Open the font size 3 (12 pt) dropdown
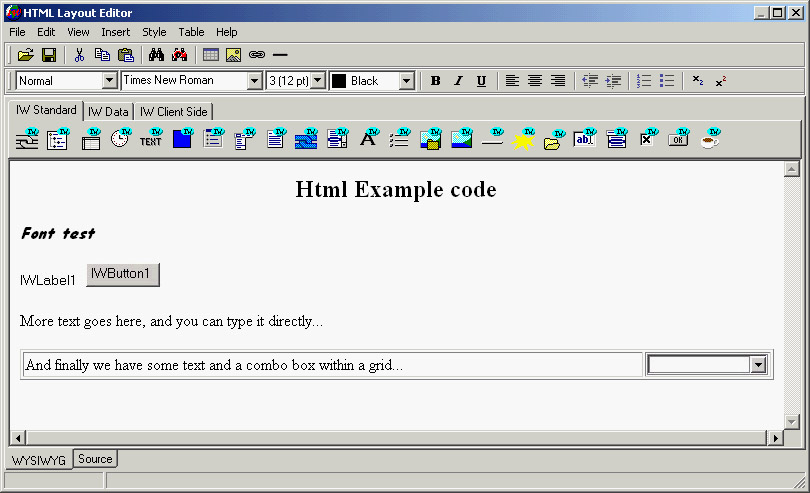This screenshot has width=810, height=493. point(318,81)
